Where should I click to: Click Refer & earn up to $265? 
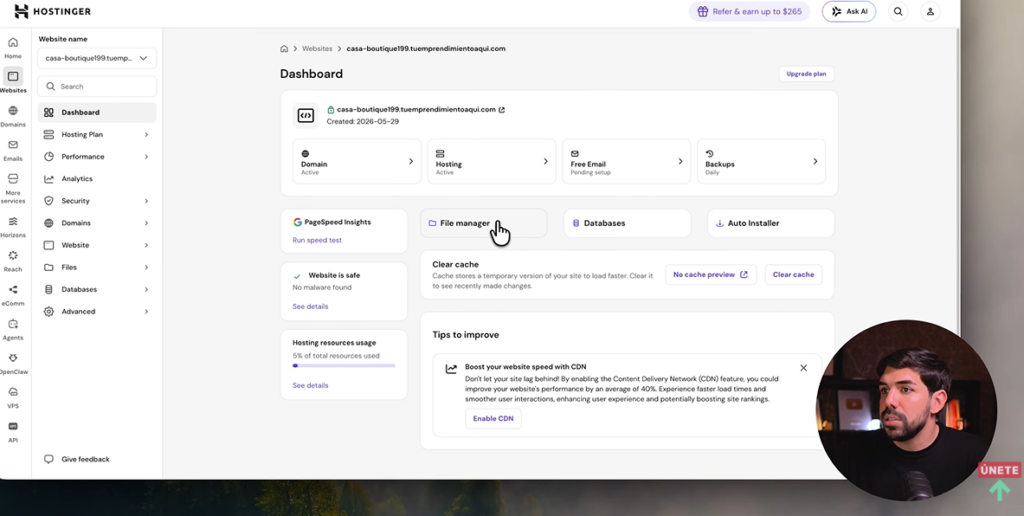749,12
